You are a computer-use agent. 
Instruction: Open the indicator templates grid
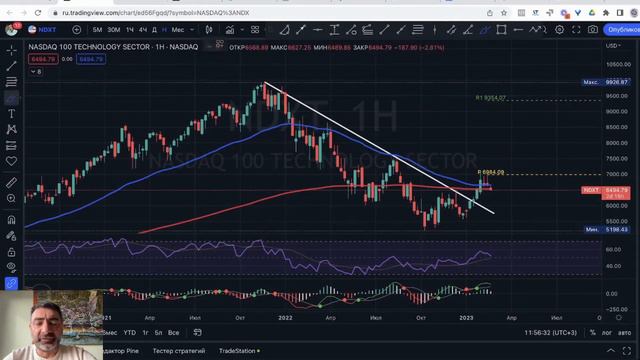click(255, 30)
